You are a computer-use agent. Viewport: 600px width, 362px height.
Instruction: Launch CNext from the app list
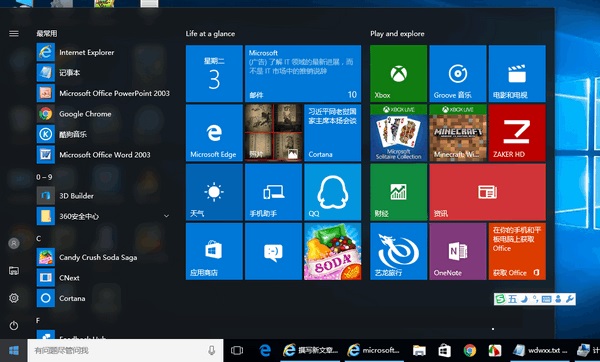(103, 278)
